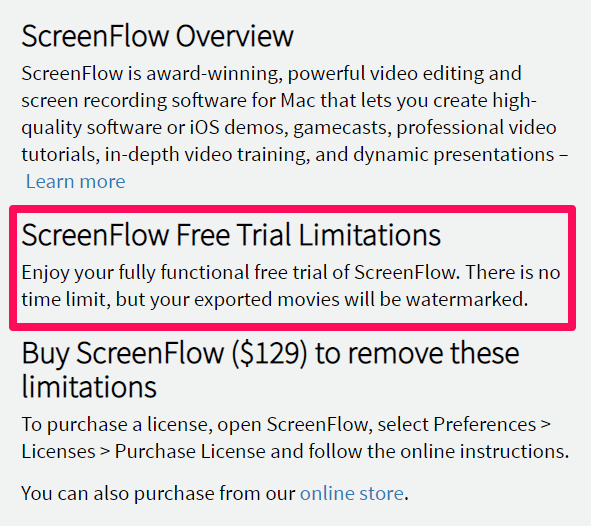This screenshot has height=526, width=591.
Task: Visit the online store link
Action: [352, 493]
